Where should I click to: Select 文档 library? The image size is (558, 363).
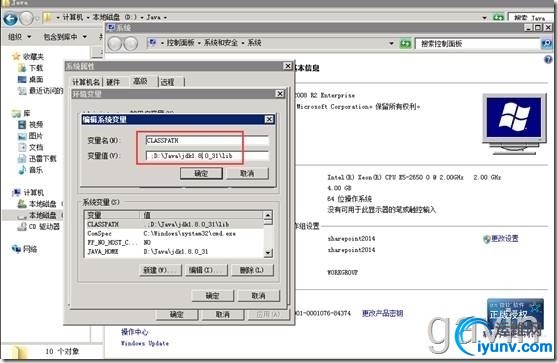pyautogui.click(x=31, y=147)
